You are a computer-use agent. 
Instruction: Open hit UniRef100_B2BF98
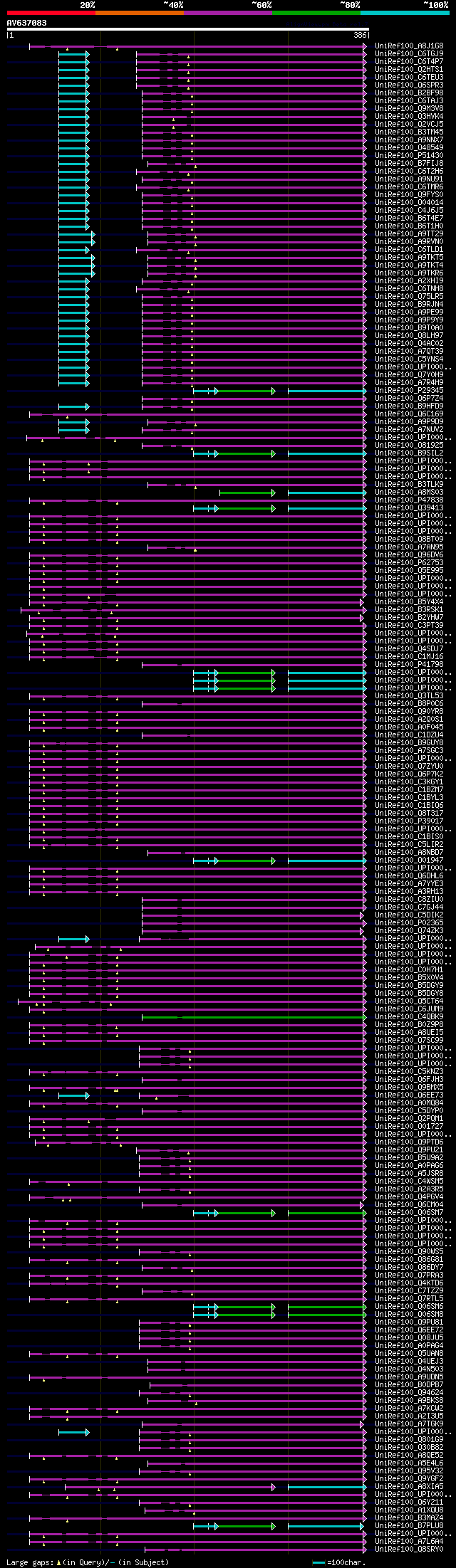409,93
